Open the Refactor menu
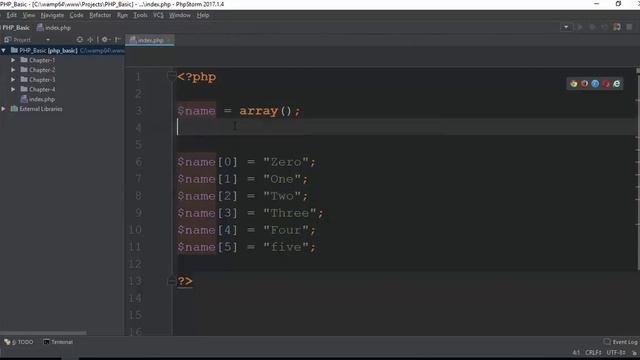 click(100, 15)
